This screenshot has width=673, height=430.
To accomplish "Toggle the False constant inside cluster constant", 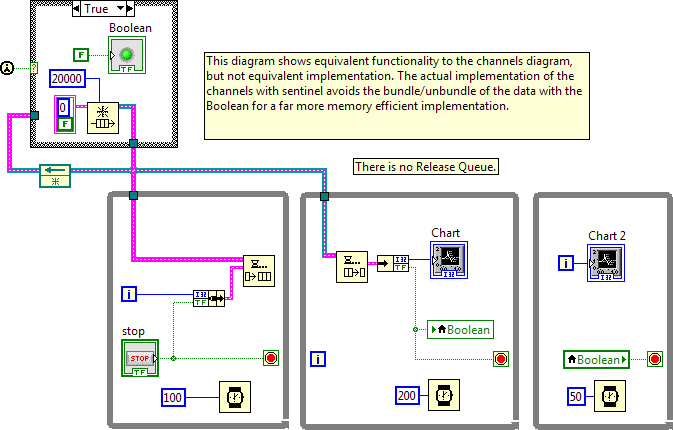I will pyautogui.click(x=65, y=124).
